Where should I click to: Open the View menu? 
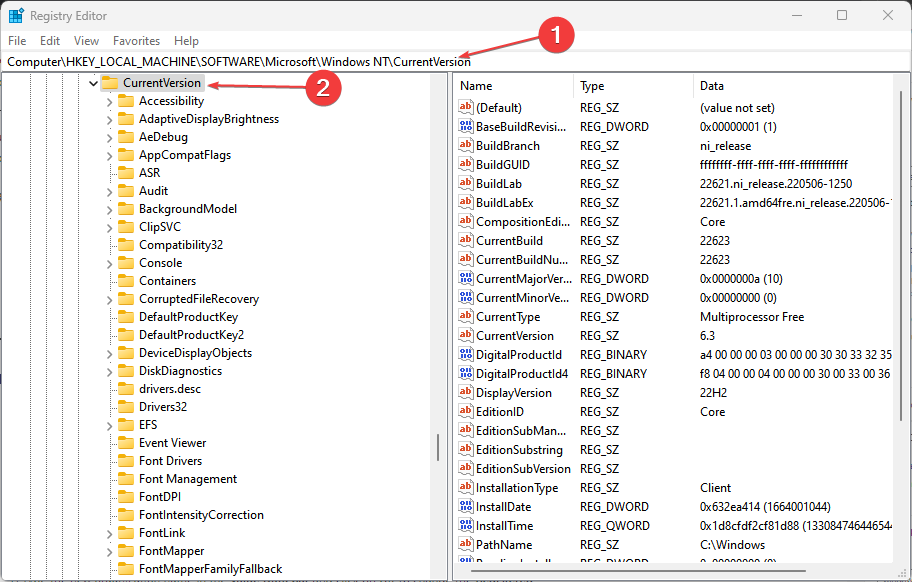tap(86, 41)
